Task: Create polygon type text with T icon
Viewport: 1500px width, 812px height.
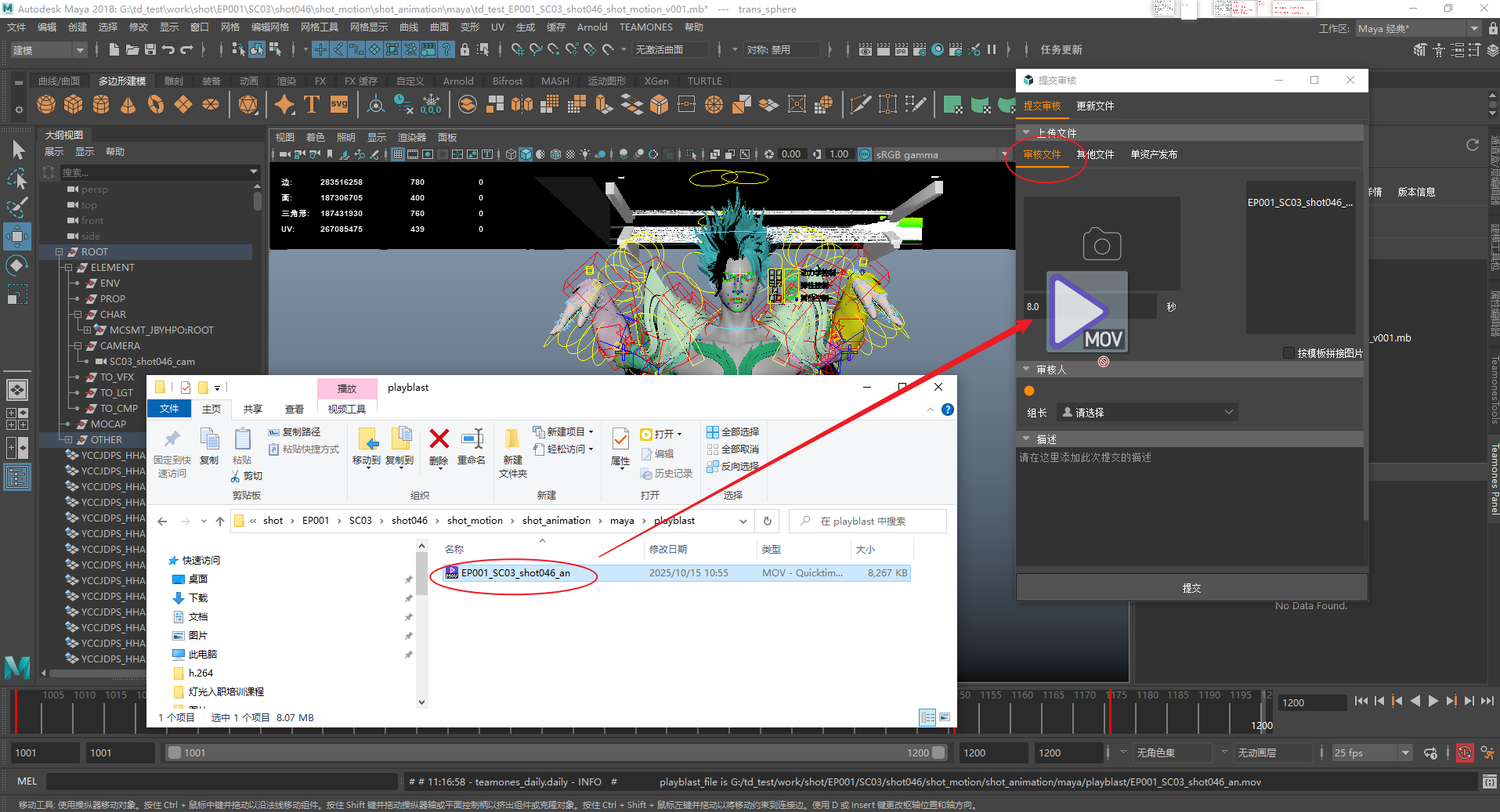Action: point(311,104)
